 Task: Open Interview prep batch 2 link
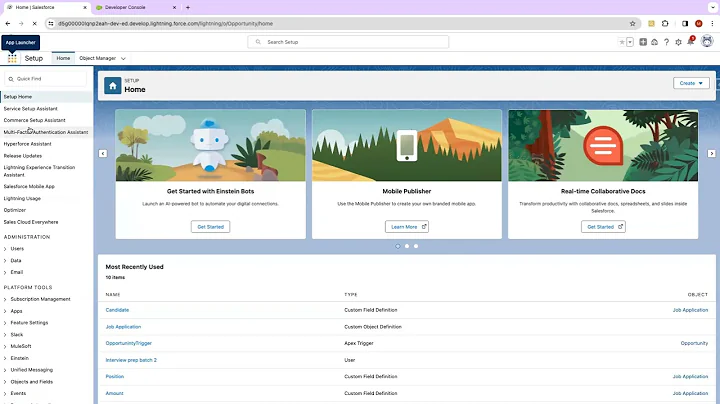point(131,360)
